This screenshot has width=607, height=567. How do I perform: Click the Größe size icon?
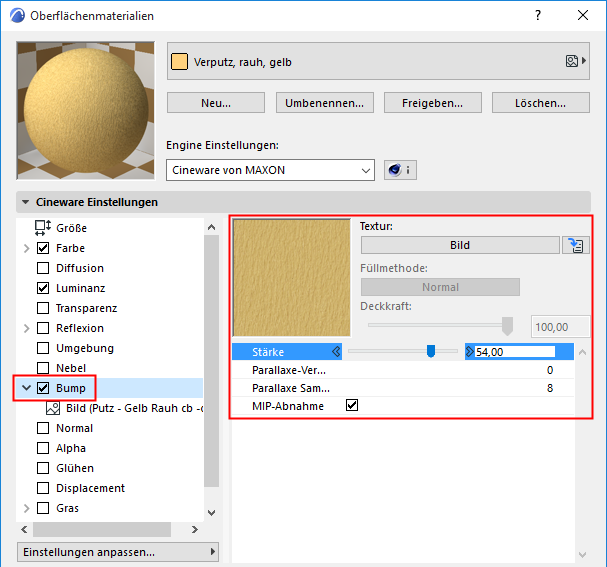tap(43, 228)
